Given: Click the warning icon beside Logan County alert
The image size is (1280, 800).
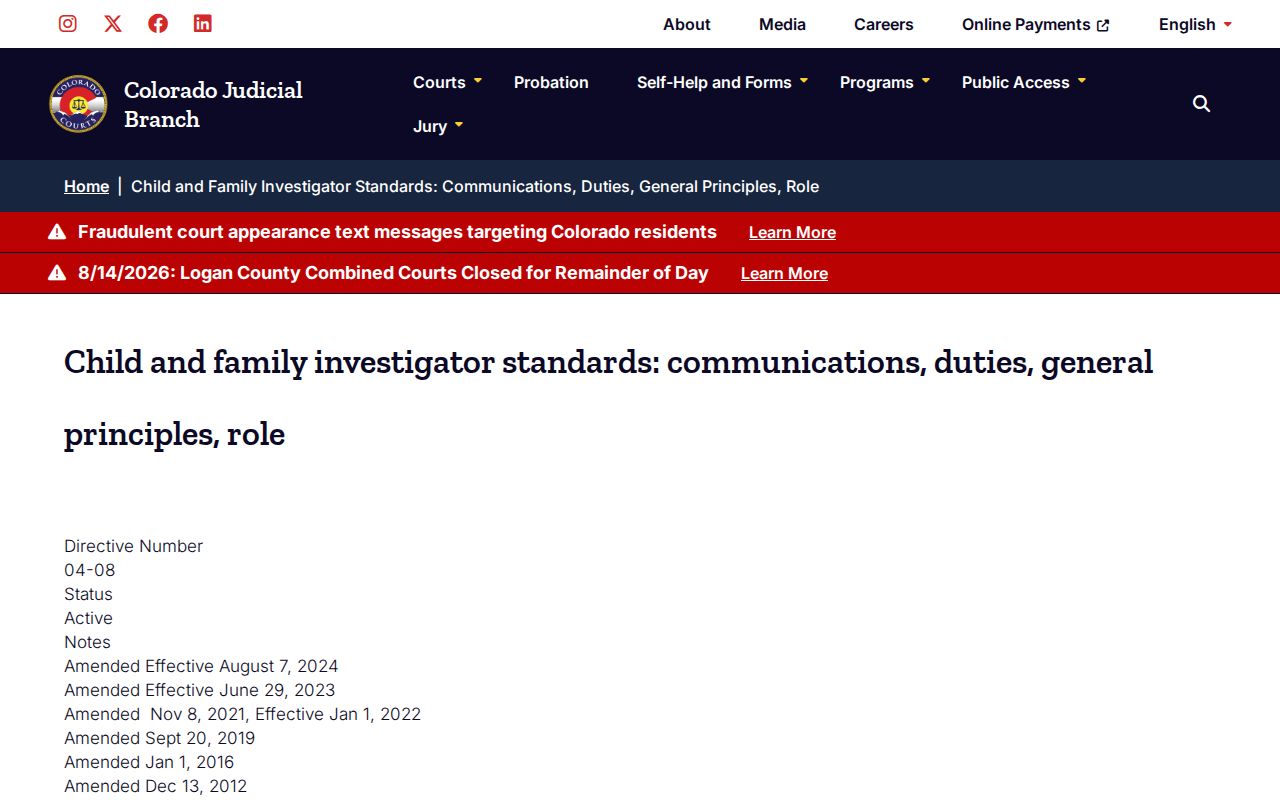Looking at the screenshot, I should [x=57, y=273].
